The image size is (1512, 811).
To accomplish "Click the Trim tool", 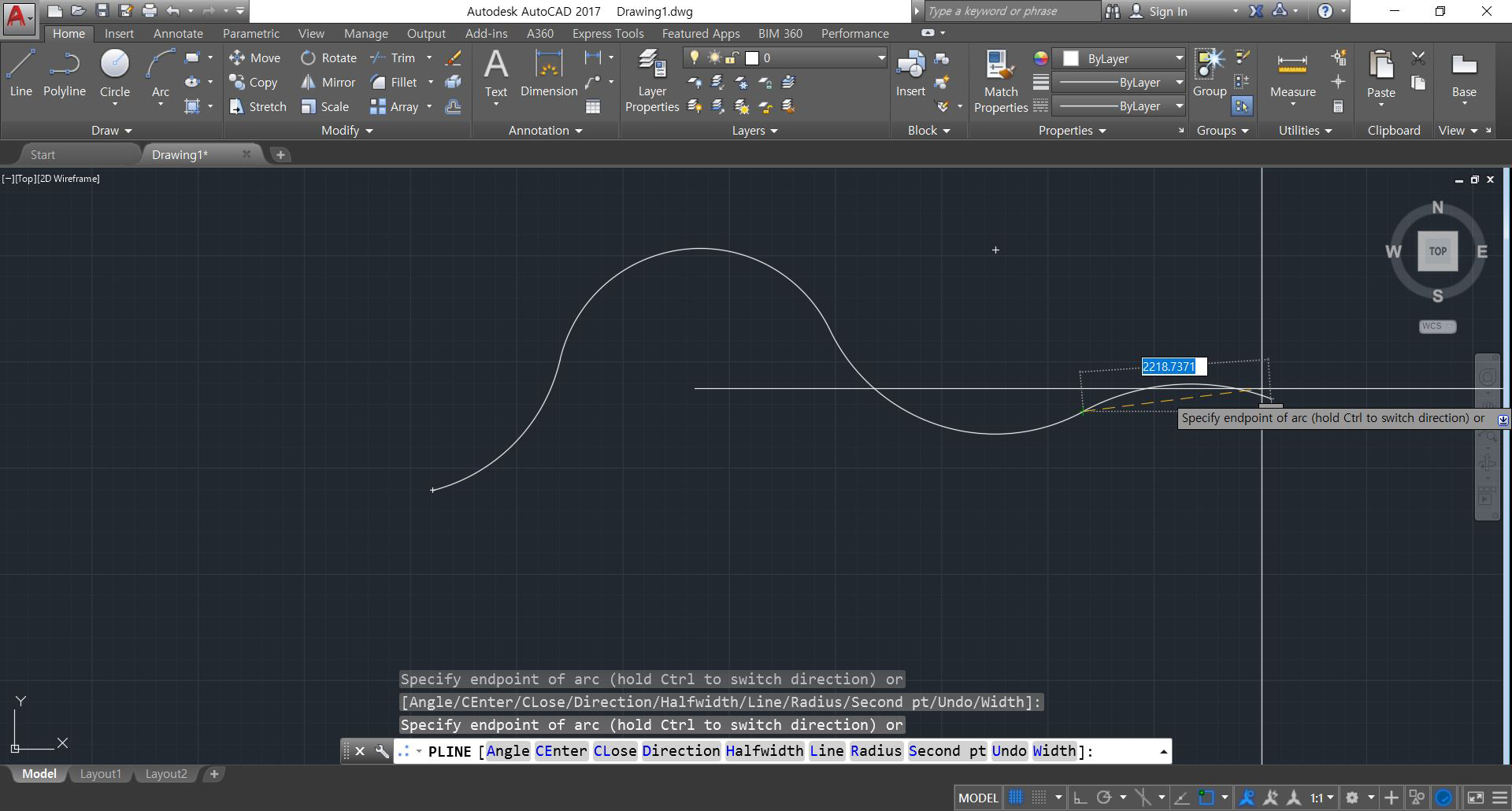I will click(392, 57).
